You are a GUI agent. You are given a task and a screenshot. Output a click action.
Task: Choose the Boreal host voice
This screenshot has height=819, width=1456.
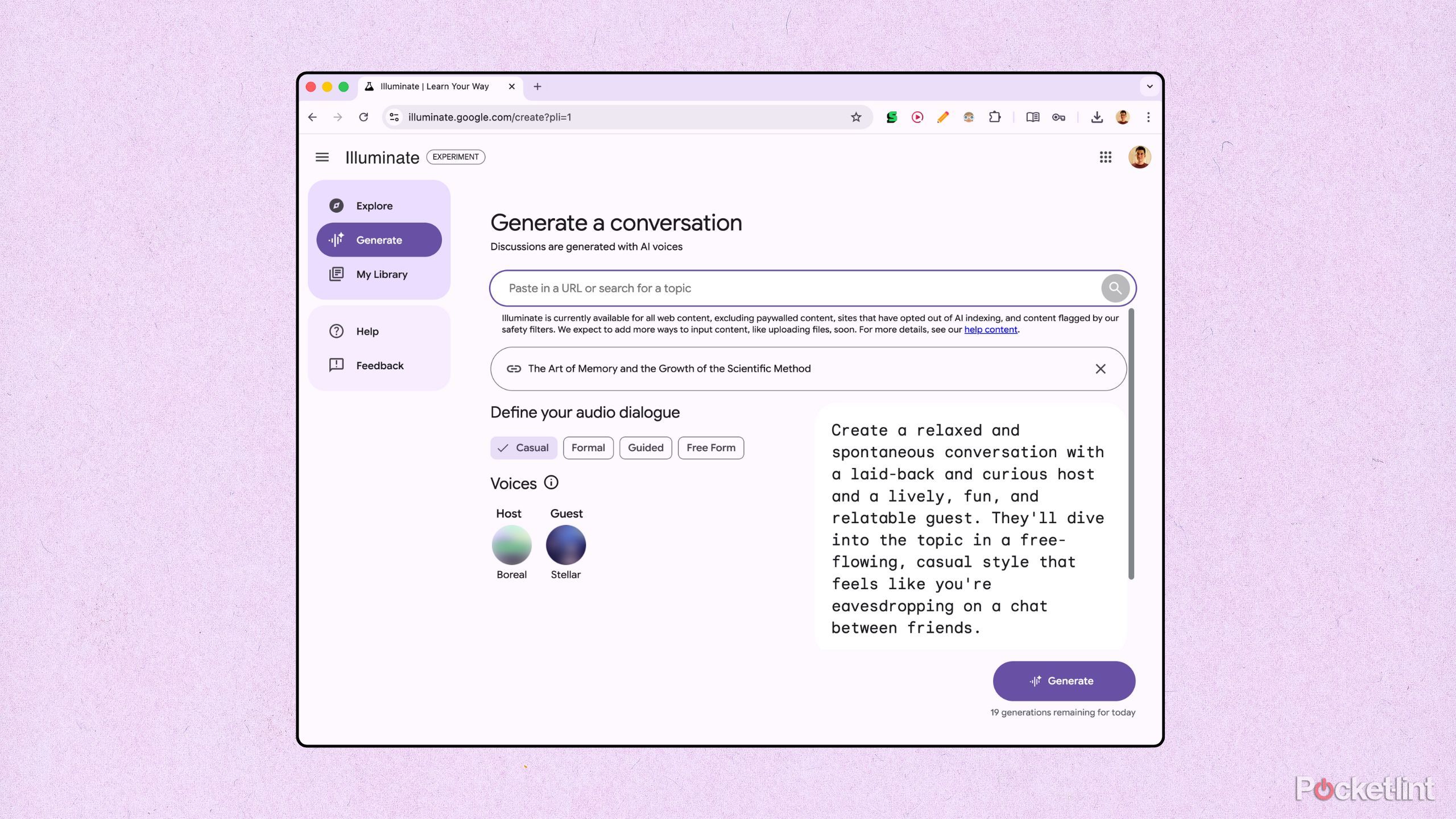click(x=511, y=545)
